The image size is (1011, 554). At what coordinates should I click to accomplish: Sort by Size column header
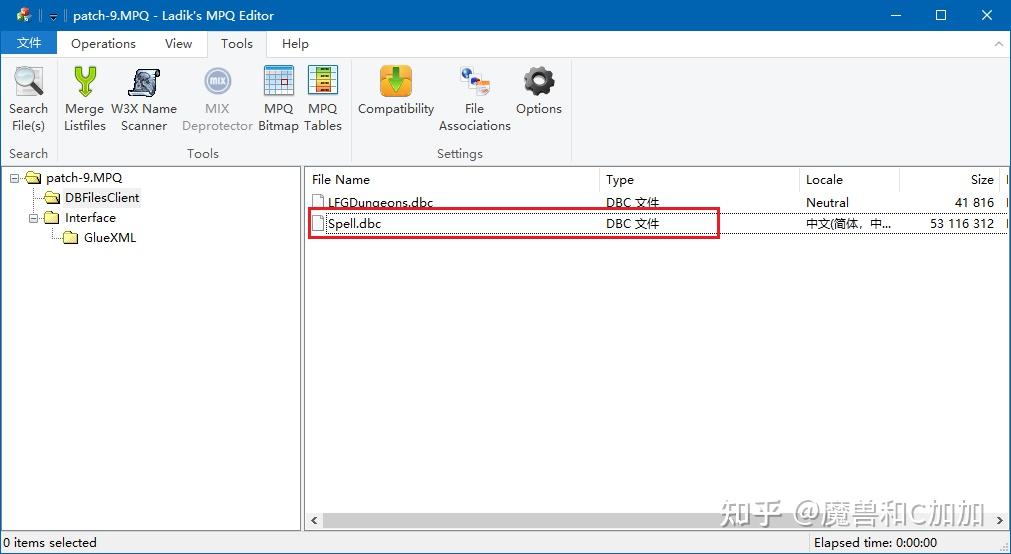(949, 179)
